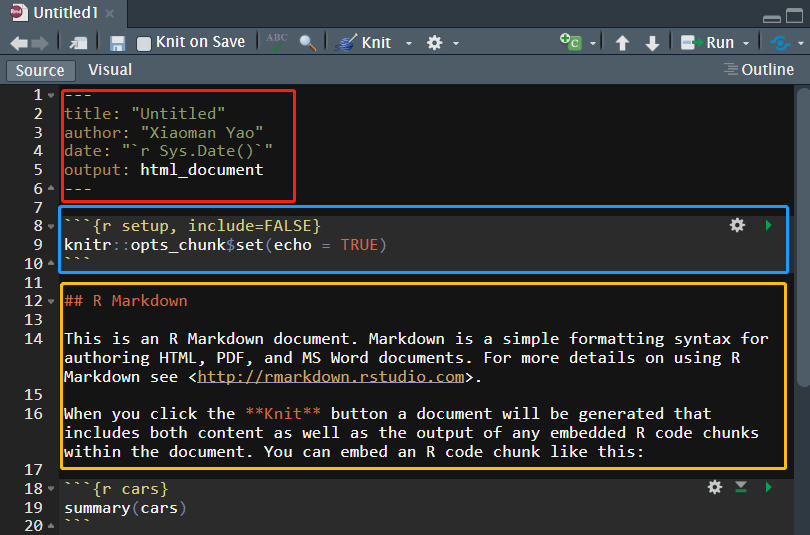Run the cars chunk
This screenshot has width=810, height=535.
pyautogui.click(x=768, y=487)
